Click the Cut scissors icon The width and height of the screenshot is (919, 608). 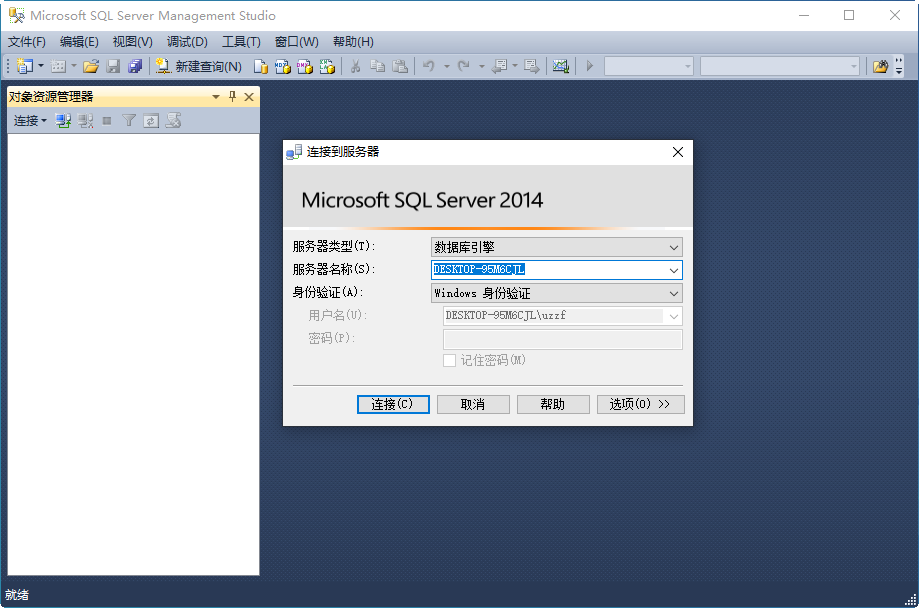(x=355, y=66)
